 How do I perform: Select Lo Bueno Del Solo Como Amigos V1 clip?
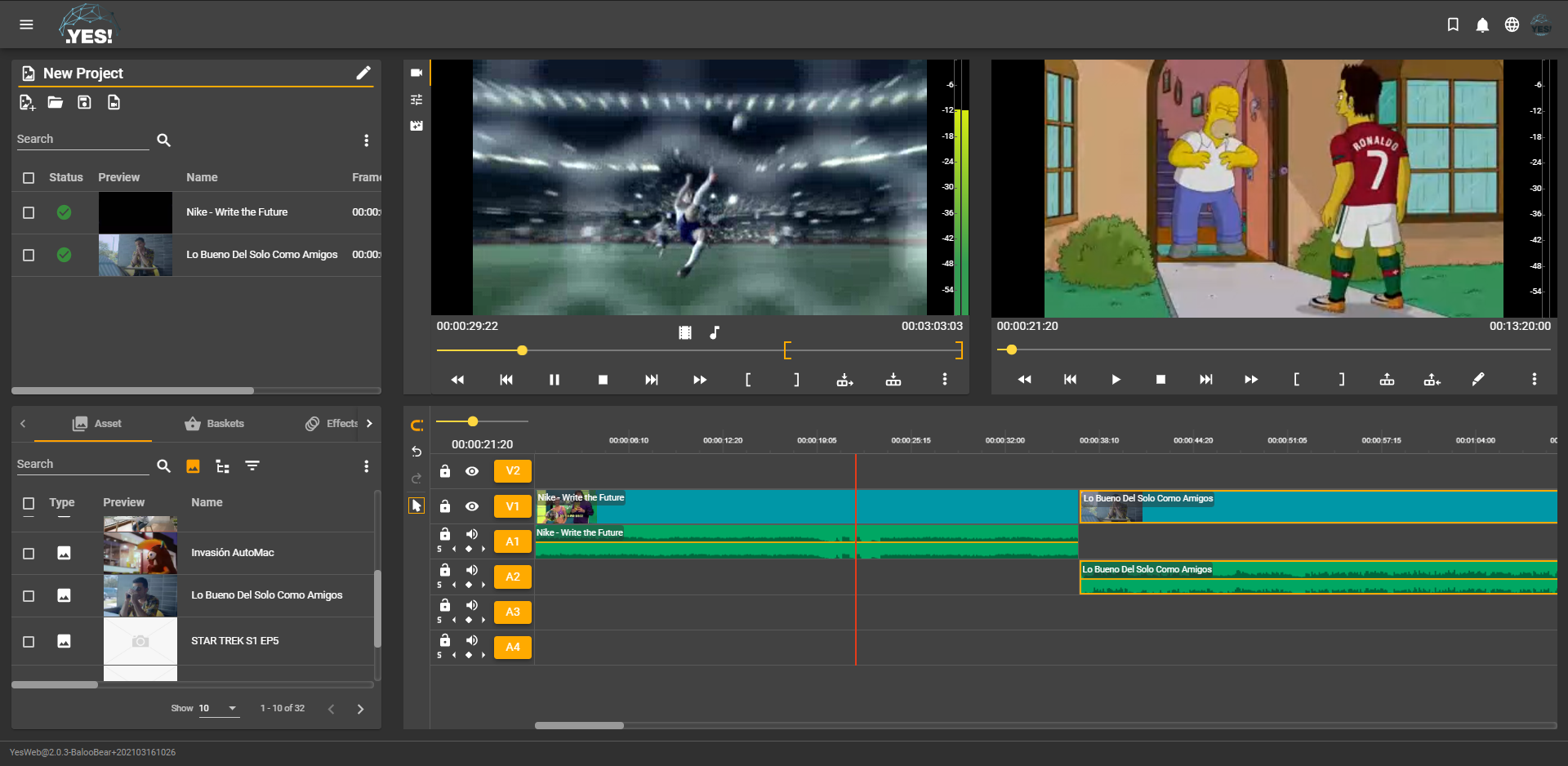[x=1318, y=506]
